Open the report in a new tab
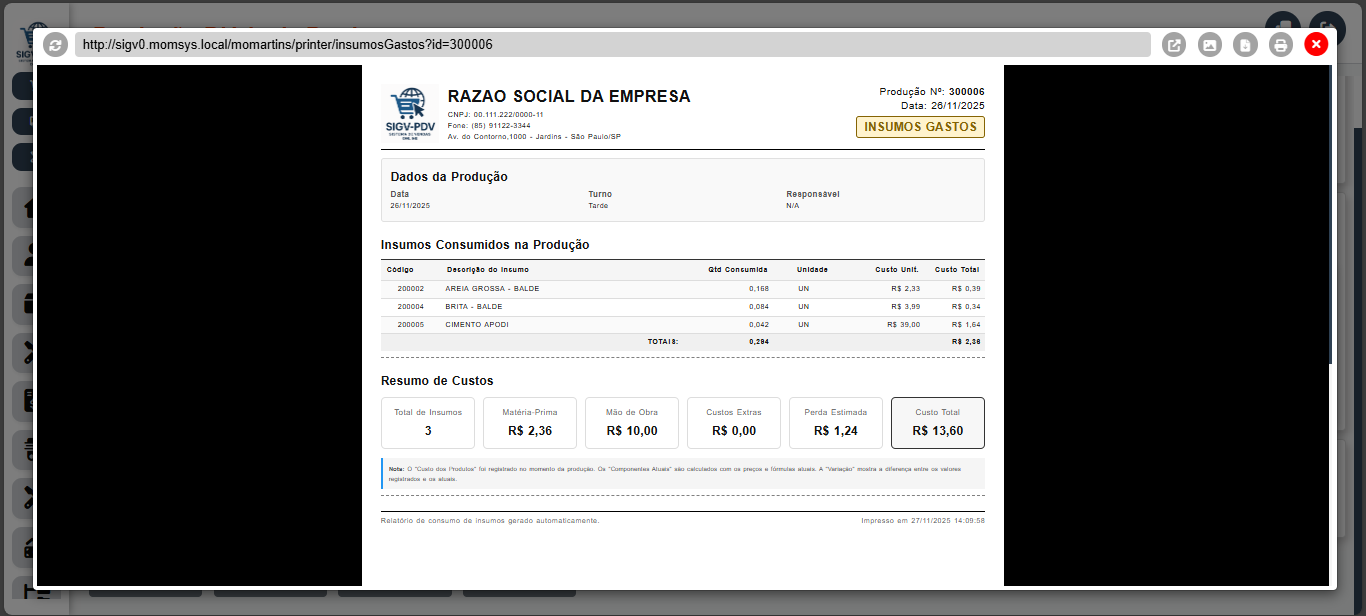 1174,44
